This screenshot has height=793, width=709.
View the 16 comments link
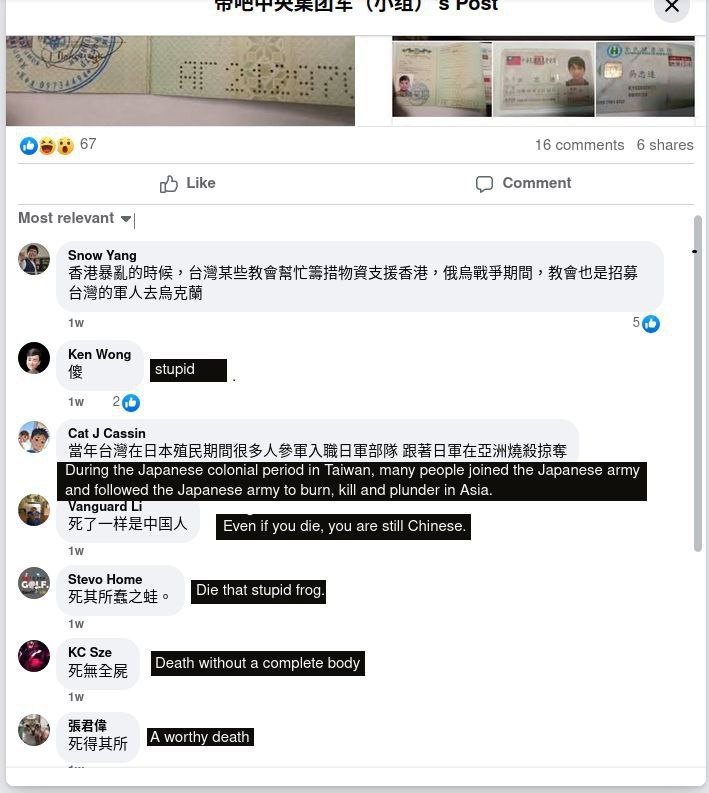coord(580,145)
